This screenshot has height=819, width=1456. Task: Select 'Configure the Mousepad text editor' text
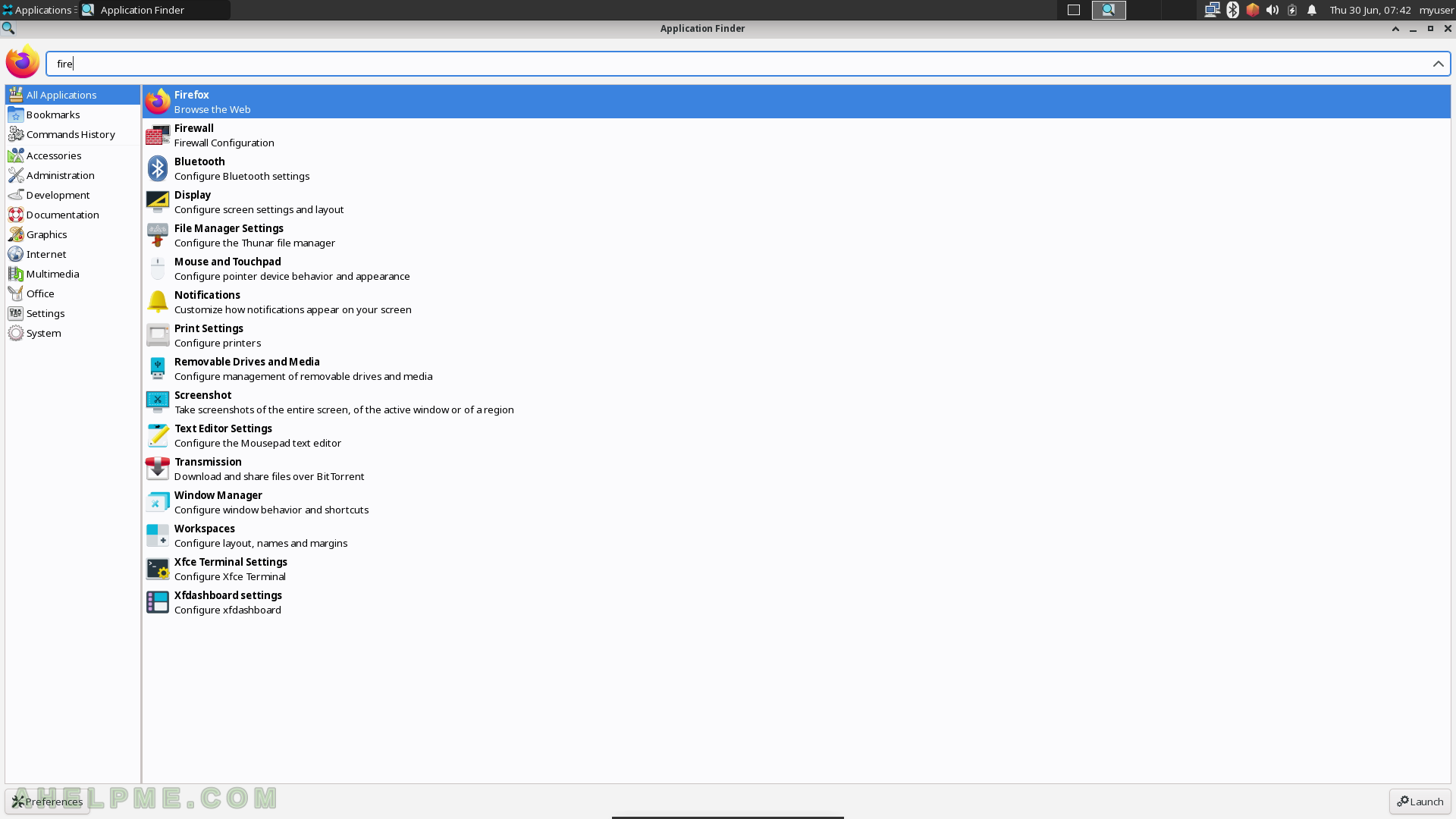(x=258, y=443)
